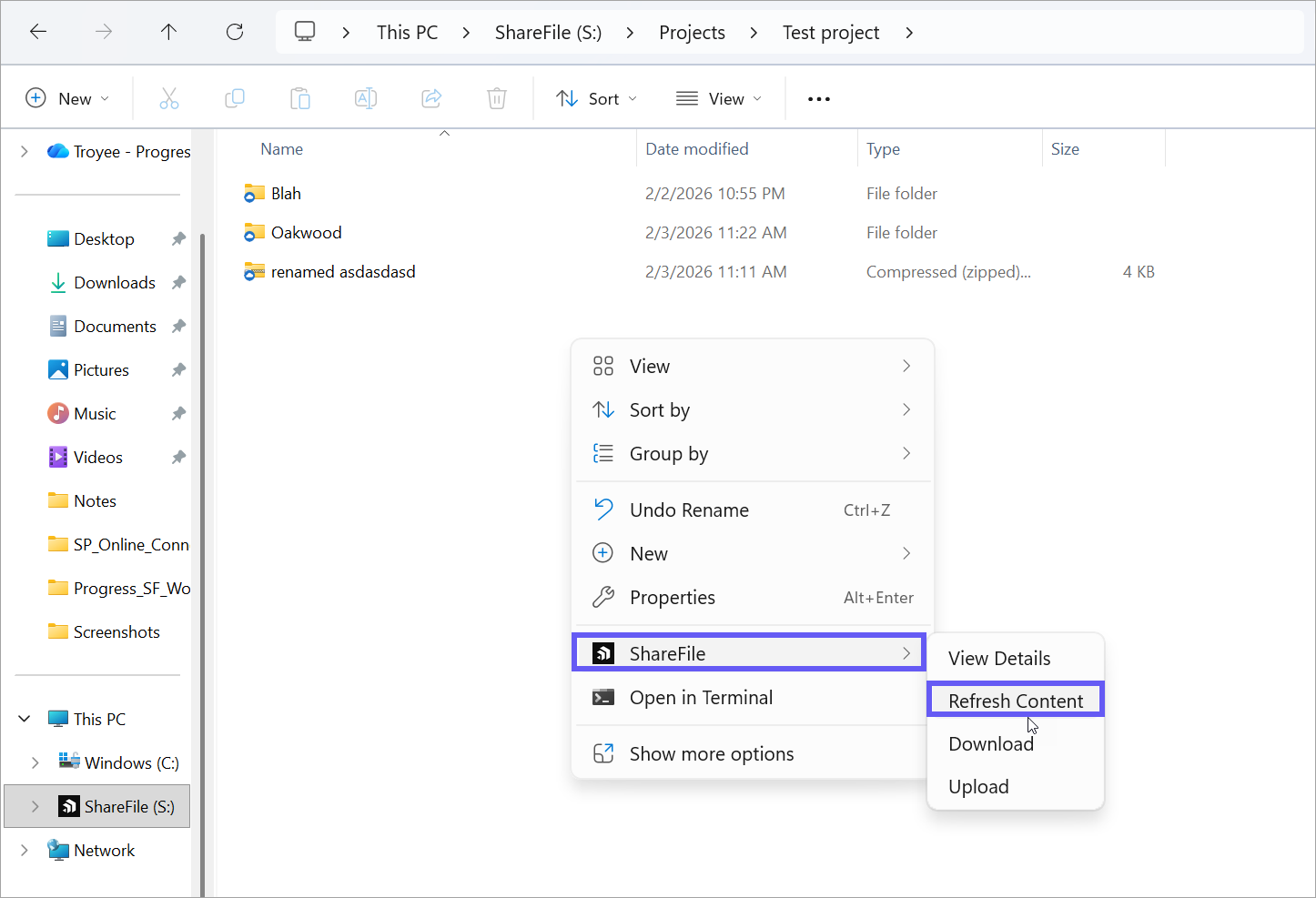The width and height of the screenshot is (1316, 898).
Task: Choose Open in Terminal
Action: point(752,698)
